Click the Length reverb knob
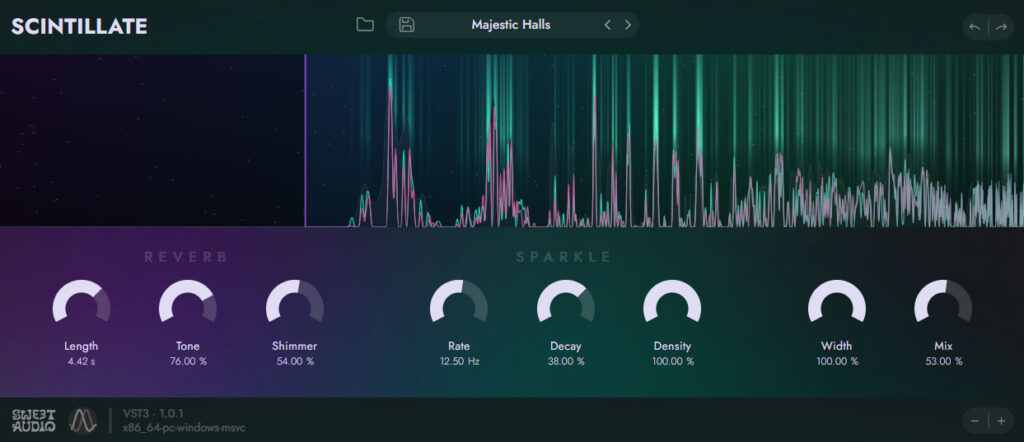Viewport: 1024px width, 442px height. [x=82, y=302]
